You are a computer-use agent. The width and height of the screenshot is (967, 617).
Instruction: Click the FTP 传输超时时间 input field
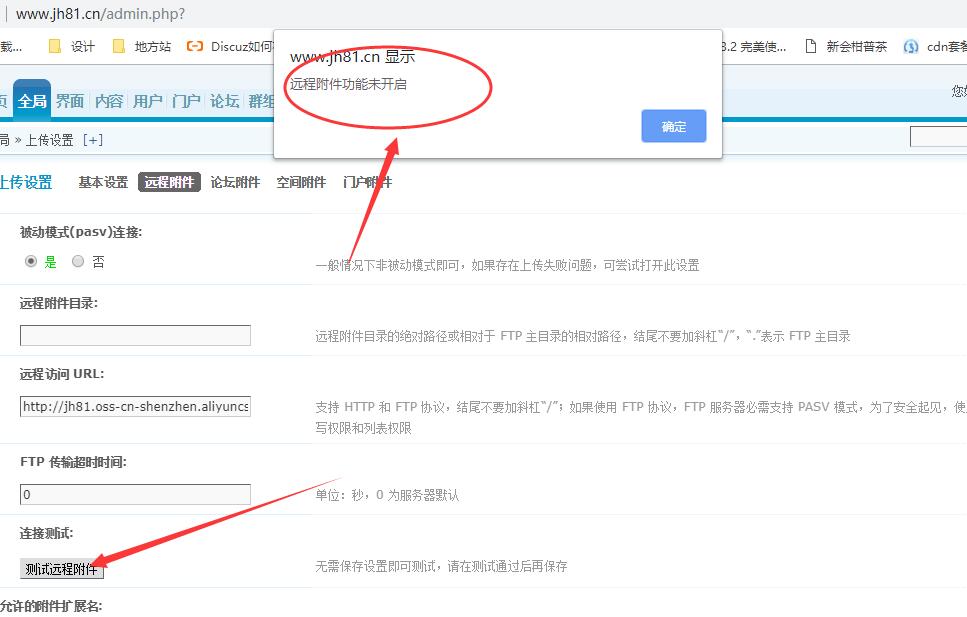point(135,495)
